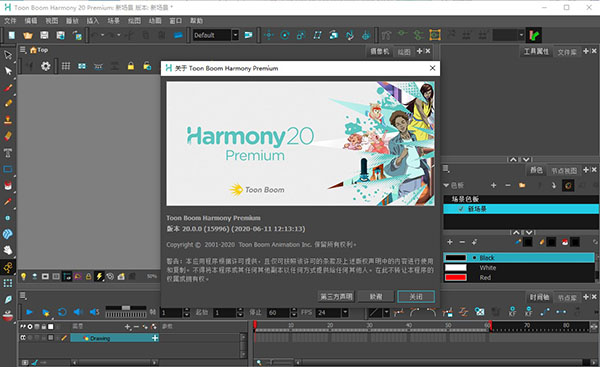This screenshot has width=600, height=367.
Task: Toggle the onion skin icon on Drawing layer
Action: (x=36, y=338)
